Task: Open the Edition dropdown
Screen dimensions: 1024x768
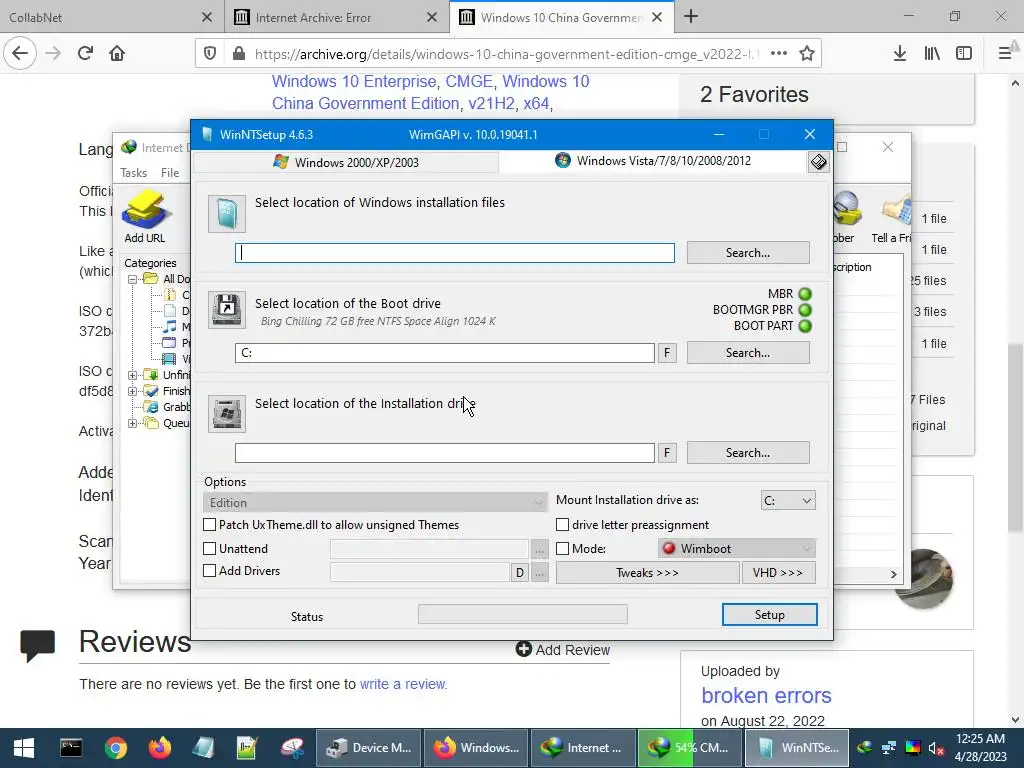Action: [x=375, y=502]
